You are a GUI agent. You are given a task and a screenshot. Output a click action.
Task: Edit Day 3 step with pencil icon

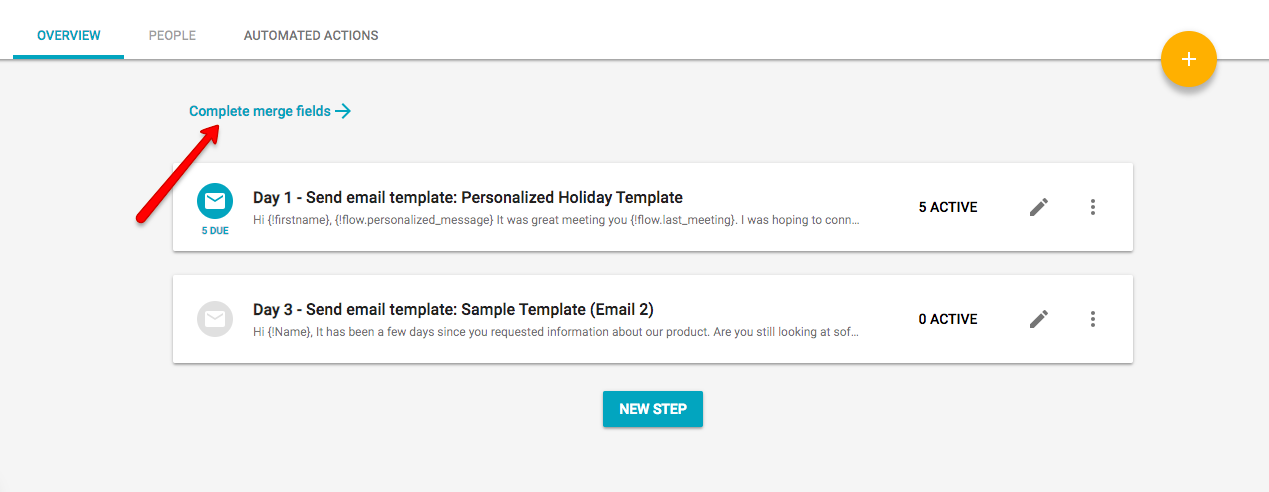(1039, 319)
